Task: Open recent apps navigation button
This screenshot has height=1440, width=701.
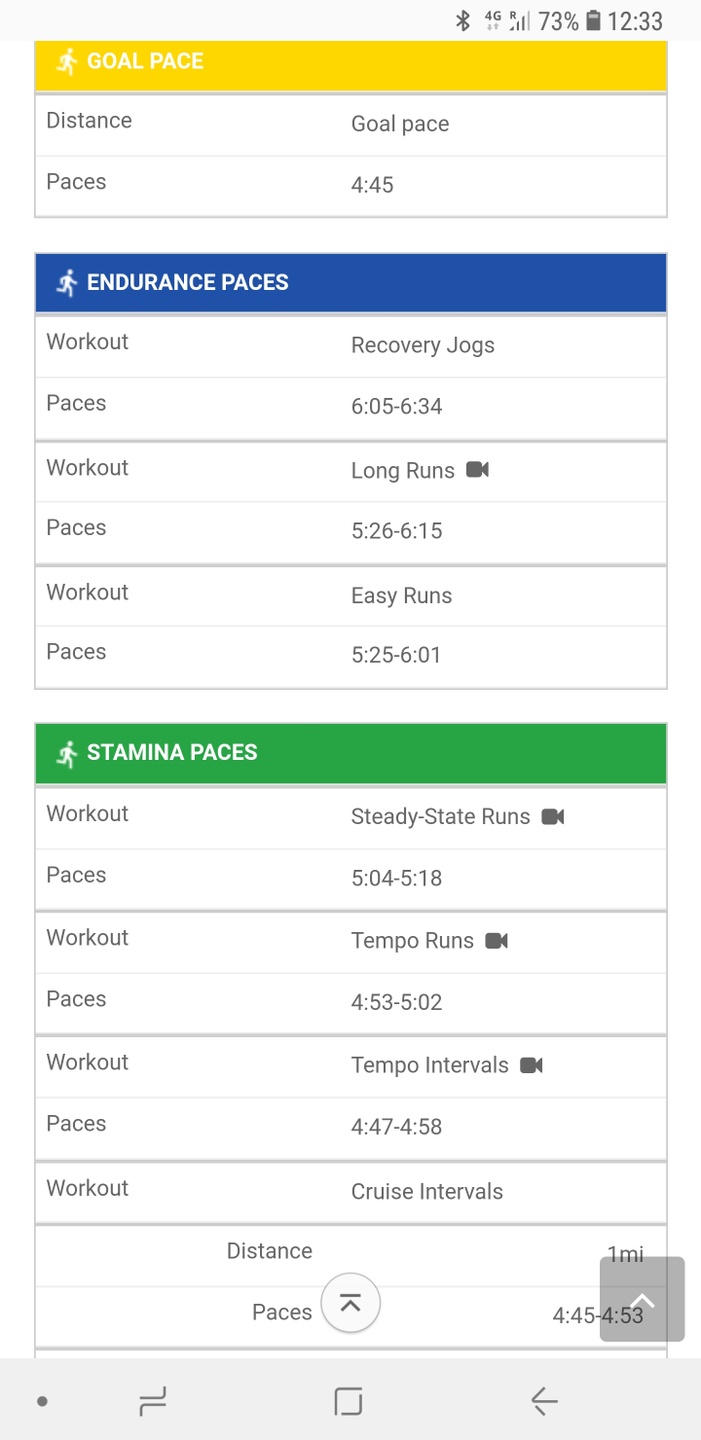Action: pyautogui.click(x=153, y=1402)
